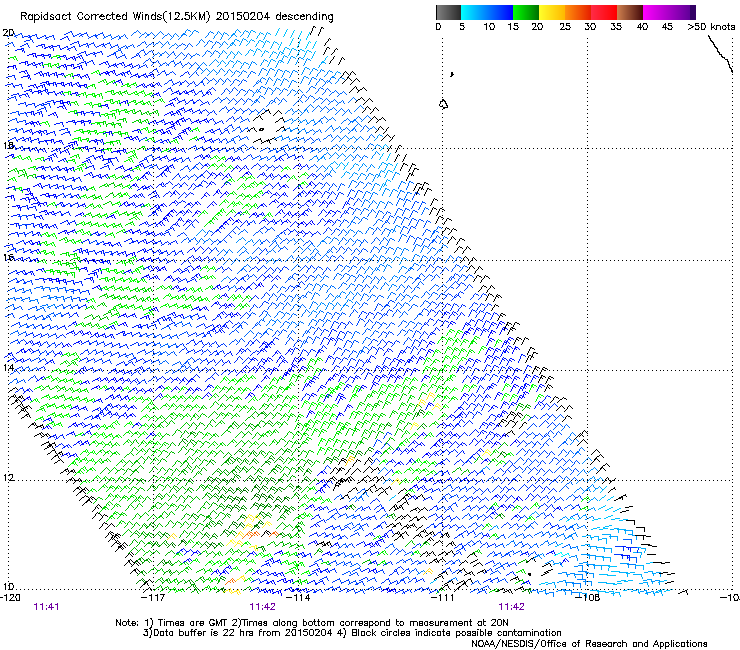Viewport: 740px width, 650px height.
Task: Click longitude label '-111' on bottom axis
Action: 443,598
